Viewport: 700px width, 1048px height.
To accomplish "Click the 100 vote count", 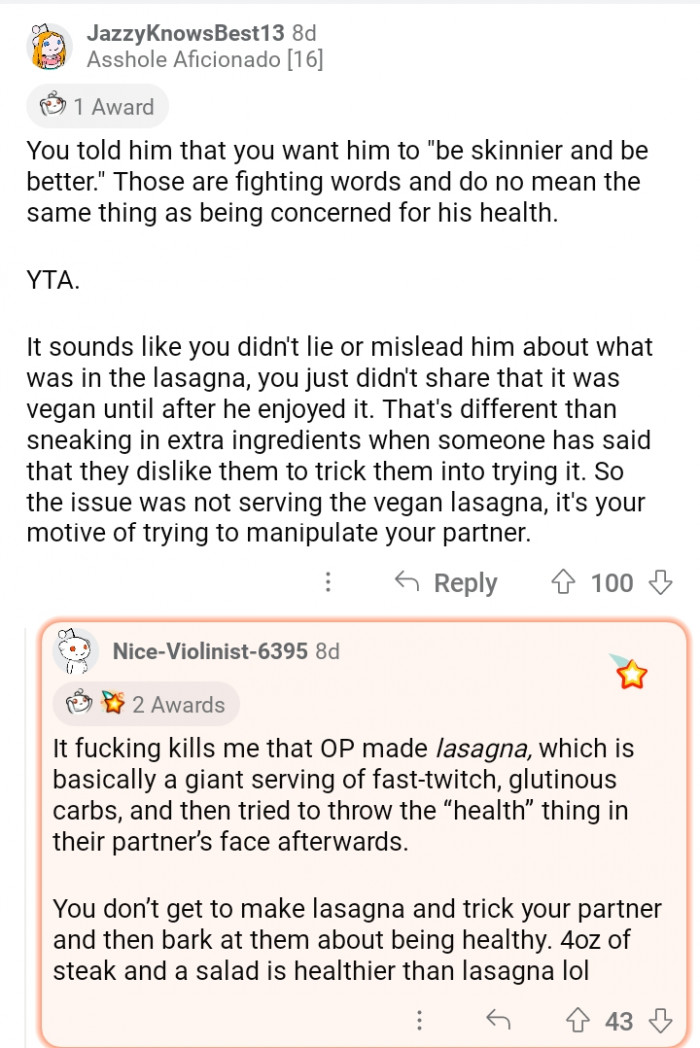I will point(612,582).
